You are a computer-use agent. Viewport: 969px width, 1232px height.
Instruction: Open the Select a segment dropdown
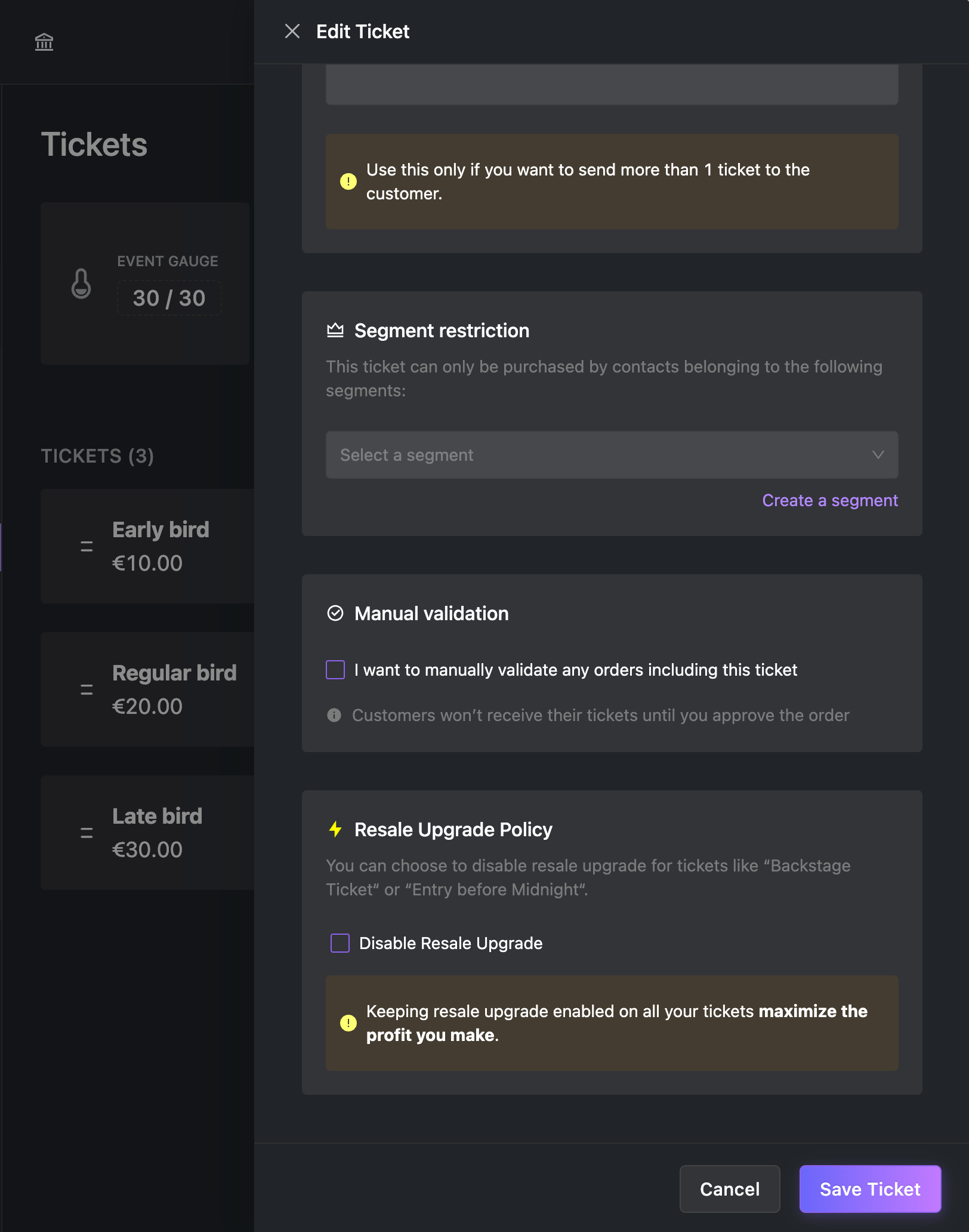[612, 455]
